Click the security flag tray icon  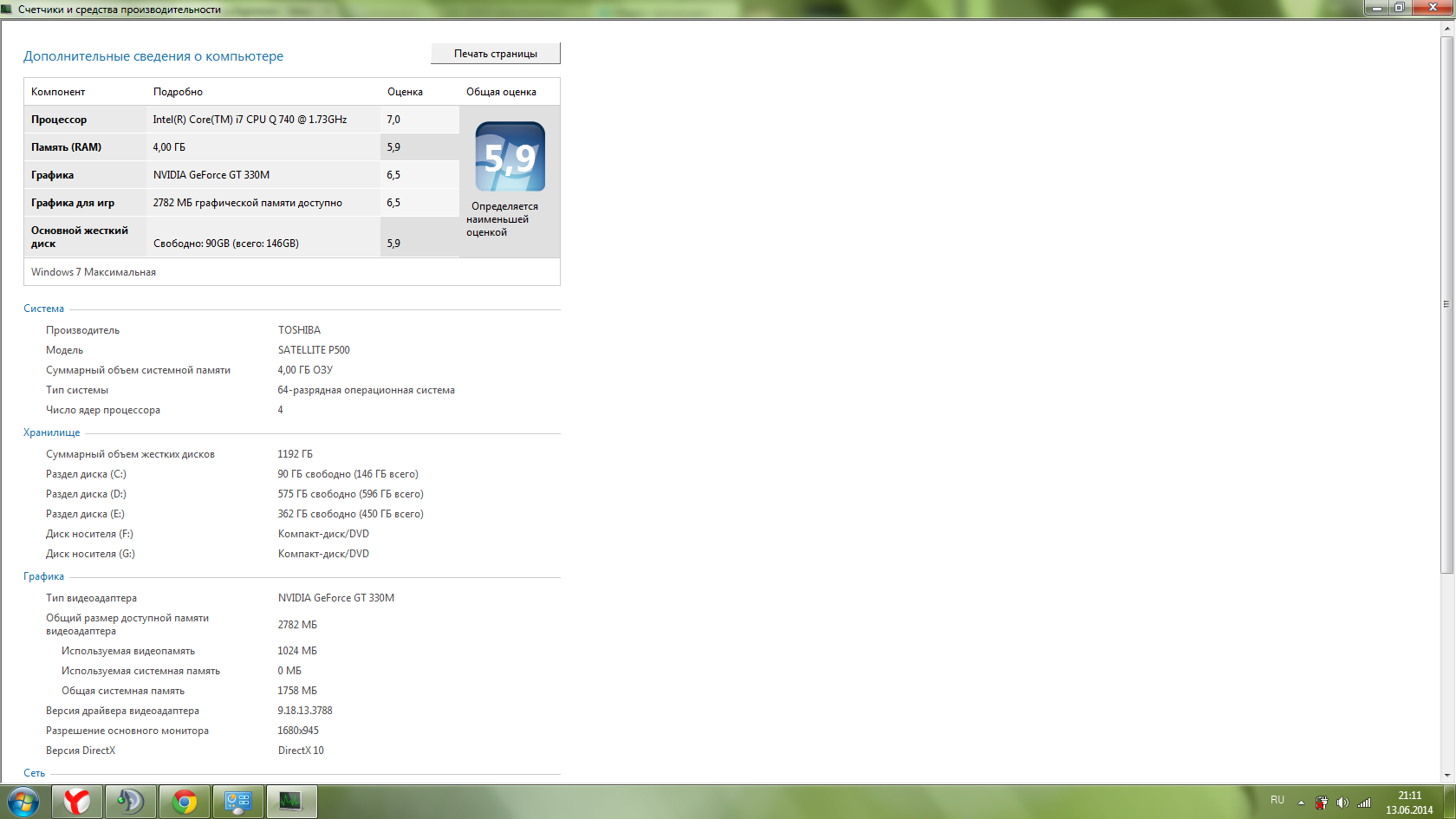click(1321, 803)
